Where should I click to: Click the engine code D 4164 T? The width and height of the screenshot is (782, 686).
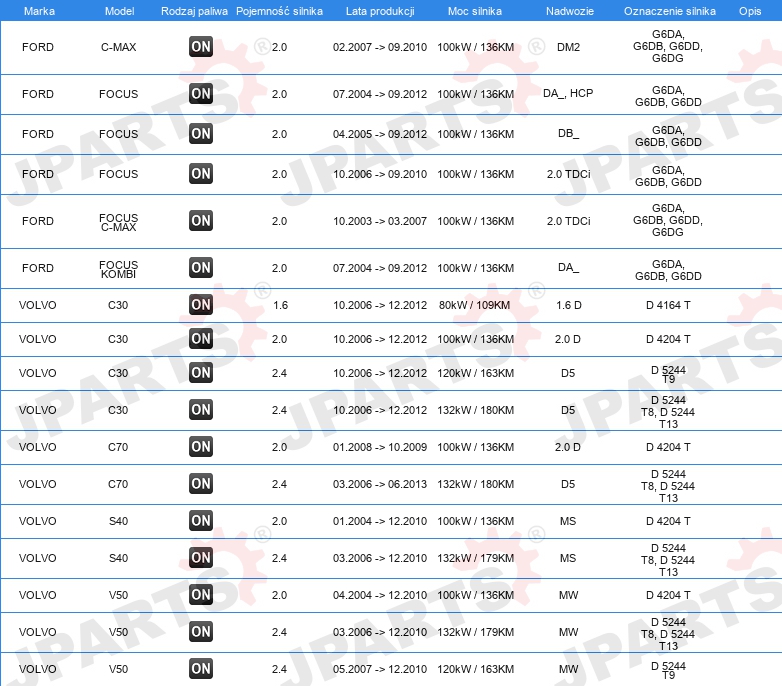click(668, 305)
